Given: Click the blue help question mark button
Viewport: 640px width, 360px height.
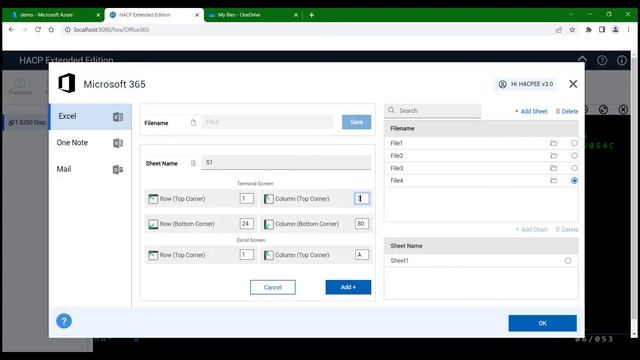Looking at the screenshot, I should point(64,321).
